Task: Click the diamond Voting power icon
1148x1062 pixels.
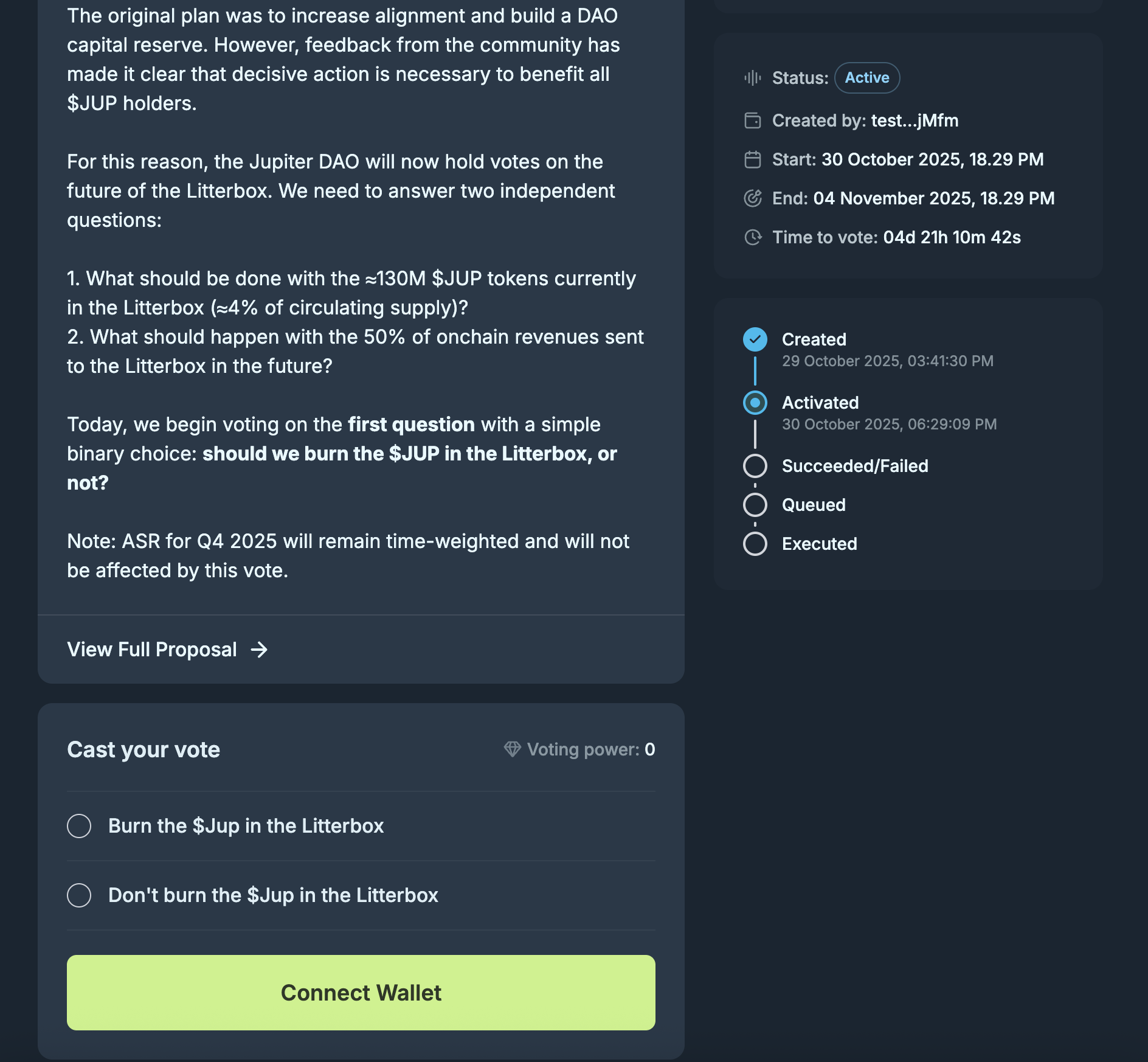Action: click(512, 749)
